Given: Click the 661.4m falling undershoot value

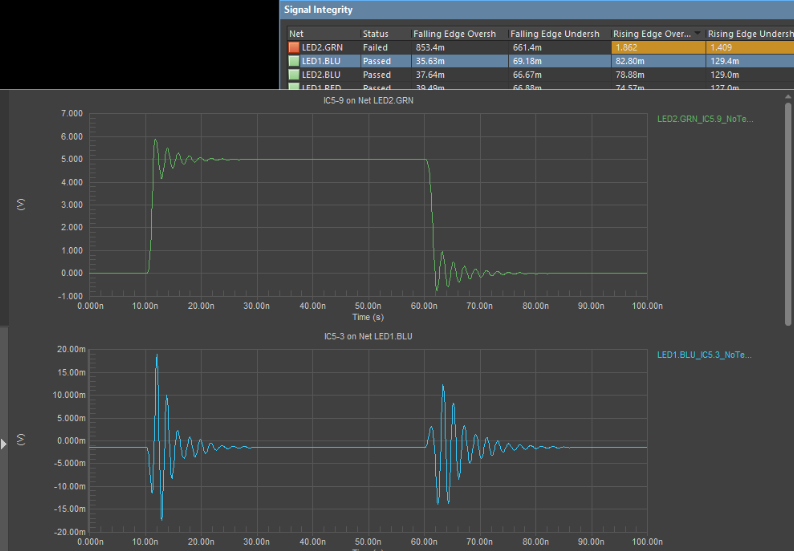Looking at the screenshot, I should 527,48.
